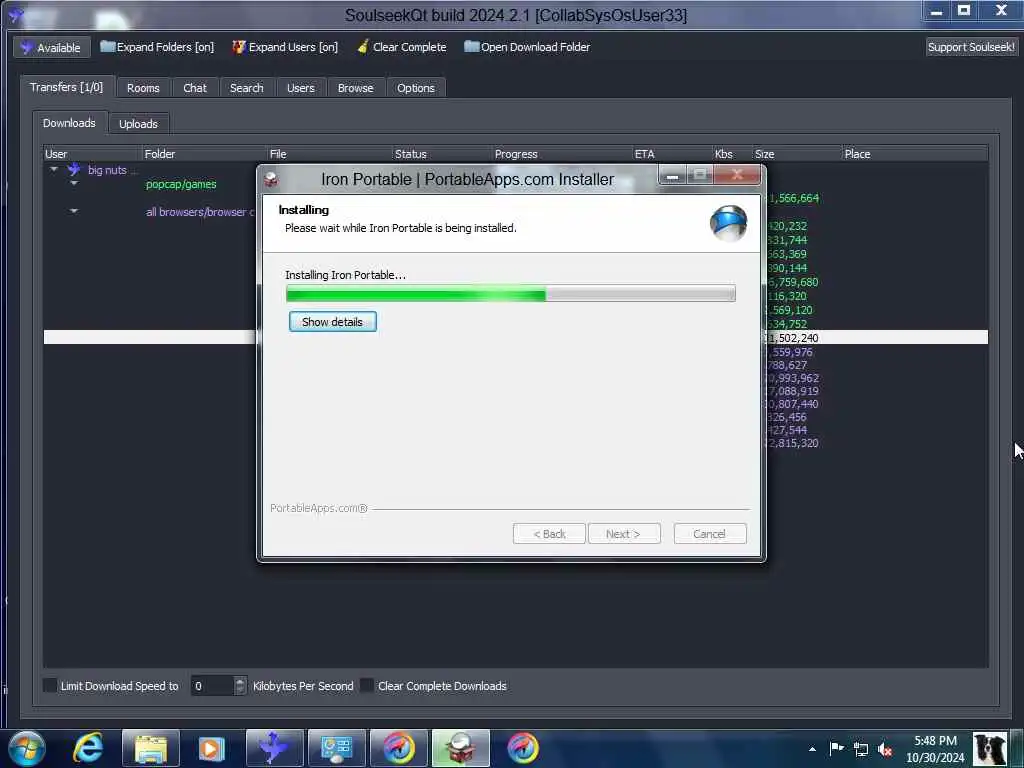Show hidden system tray icons

[812, 749]
